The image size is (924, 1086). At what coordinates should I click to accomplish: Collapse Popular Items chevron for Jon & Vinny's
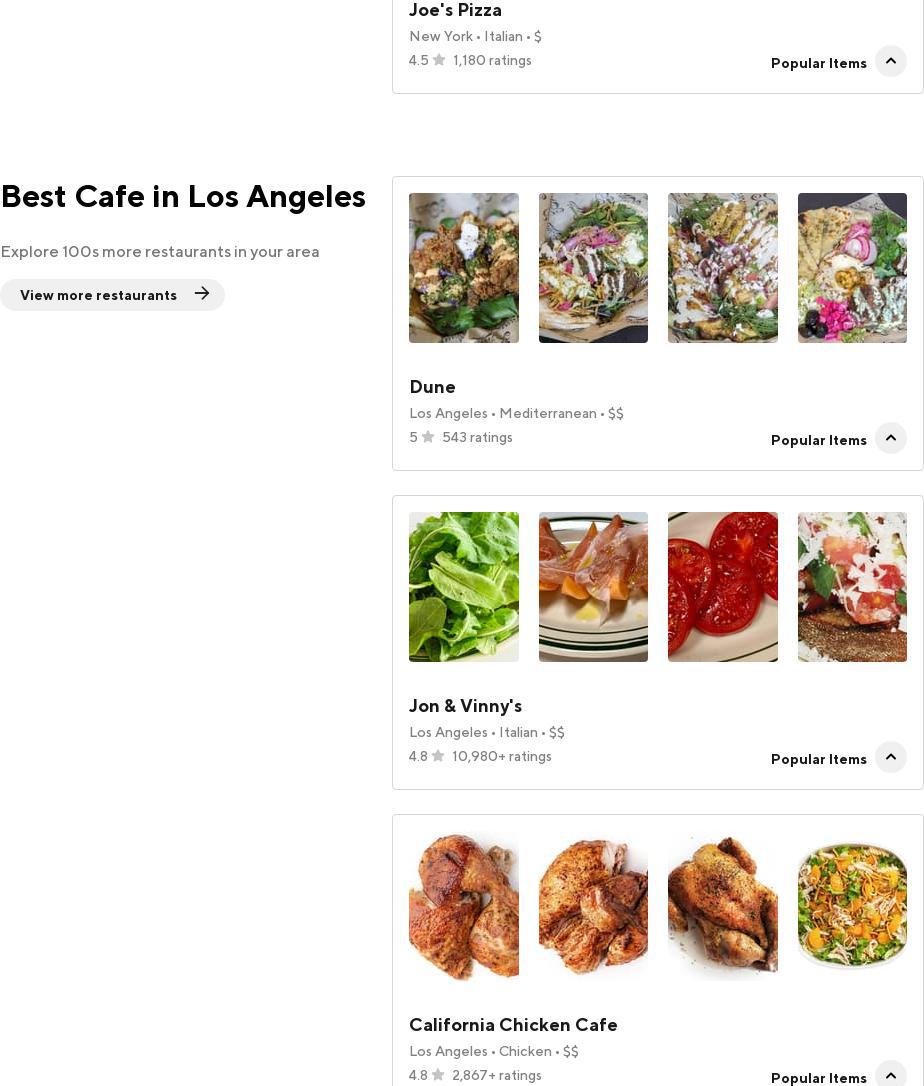[x=890, y=757]
